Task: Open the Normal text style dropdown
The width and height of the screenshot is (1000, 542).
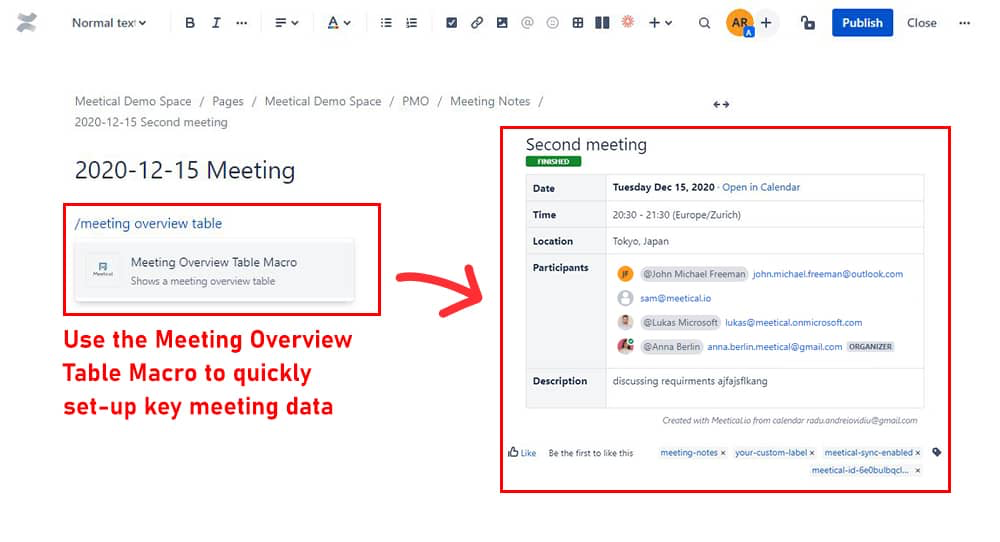Action: point(108,23)
